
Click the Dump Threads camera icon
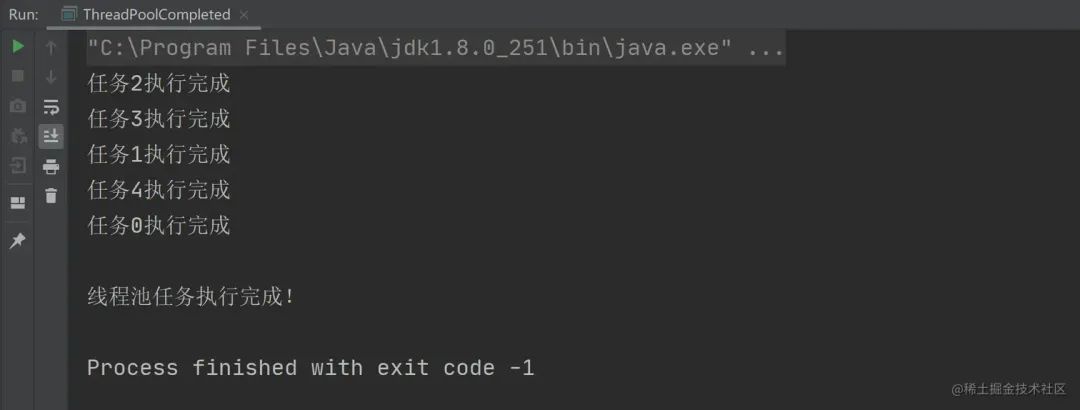(19, 106)
